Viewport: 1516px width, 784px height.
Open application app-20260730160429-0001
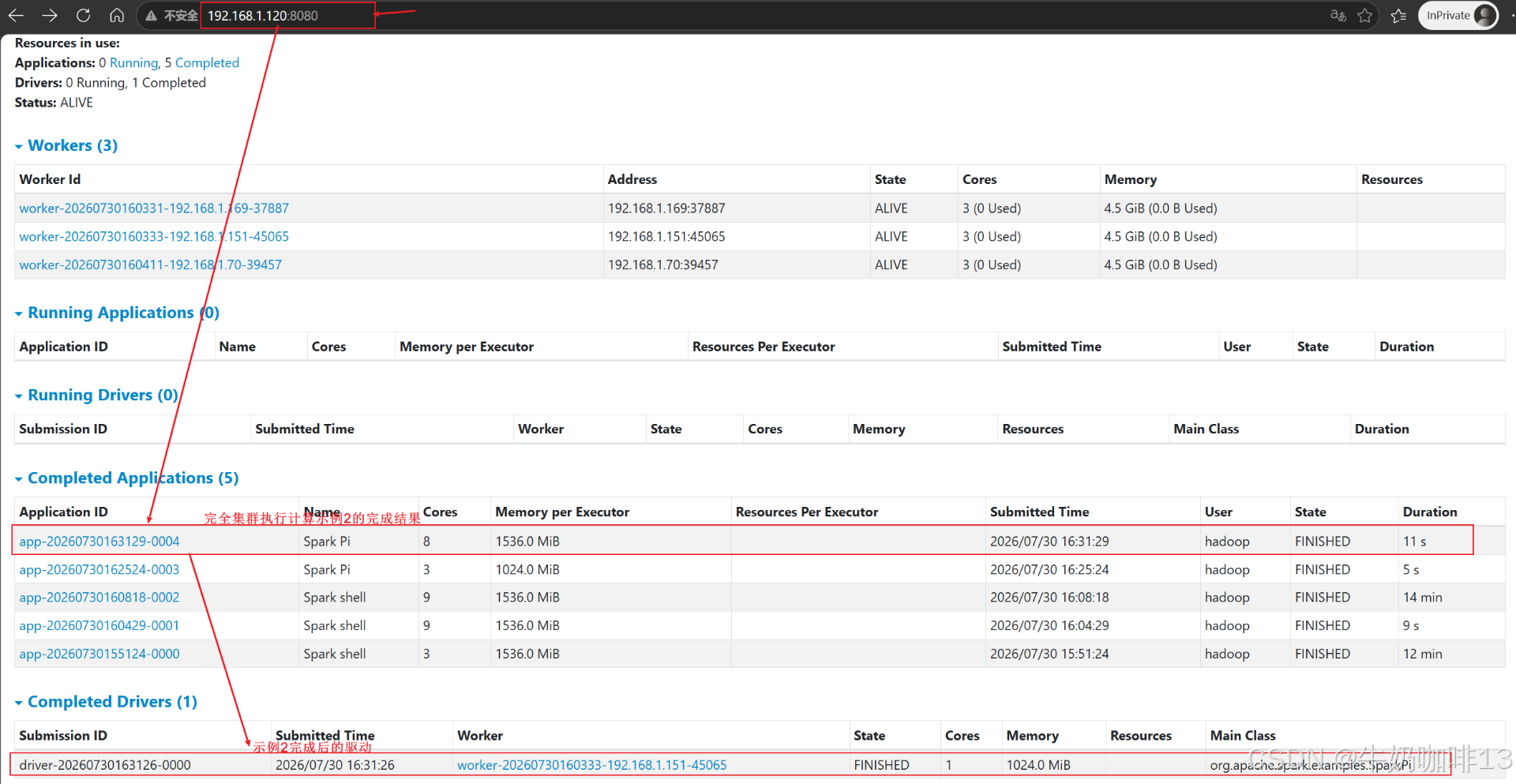pyautogui.click(x=99, y=626)
